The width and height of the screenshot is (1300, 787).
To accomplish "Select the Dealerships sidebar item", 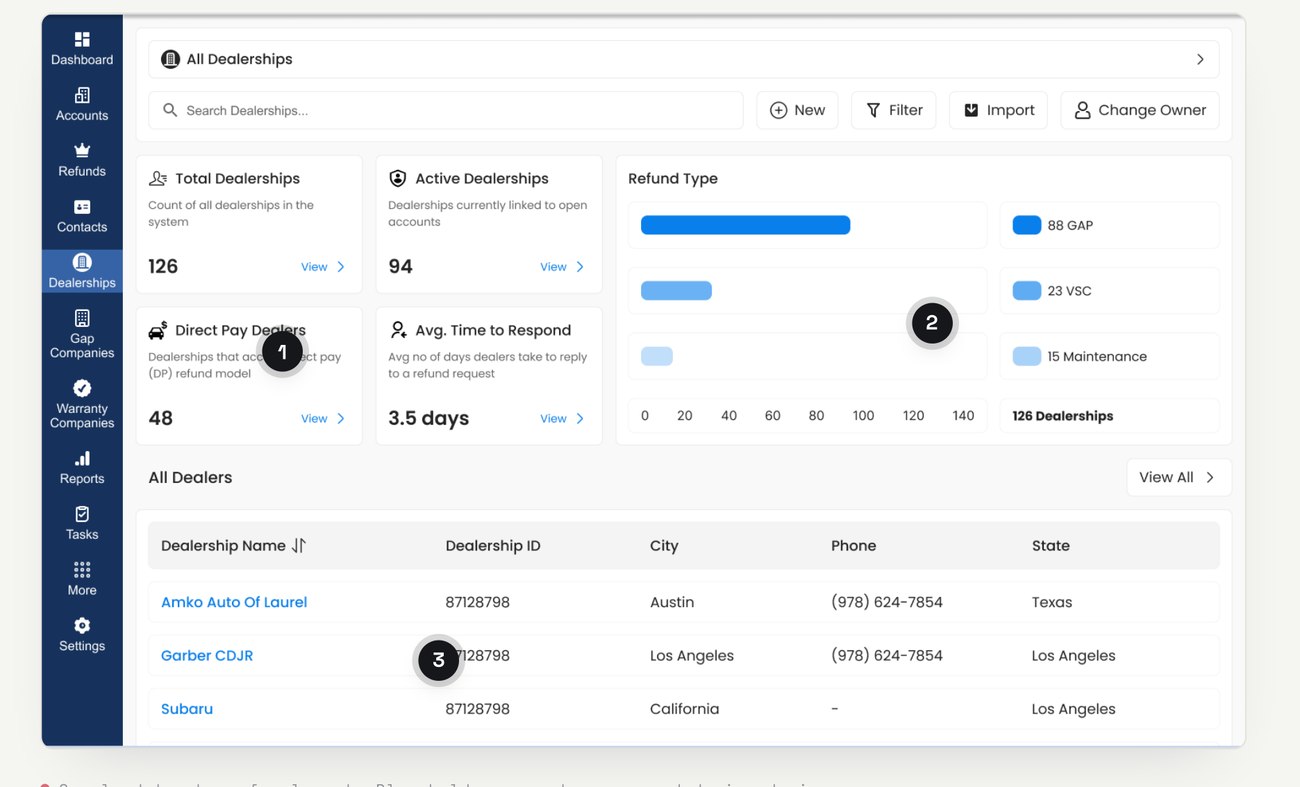I will 82,272.
